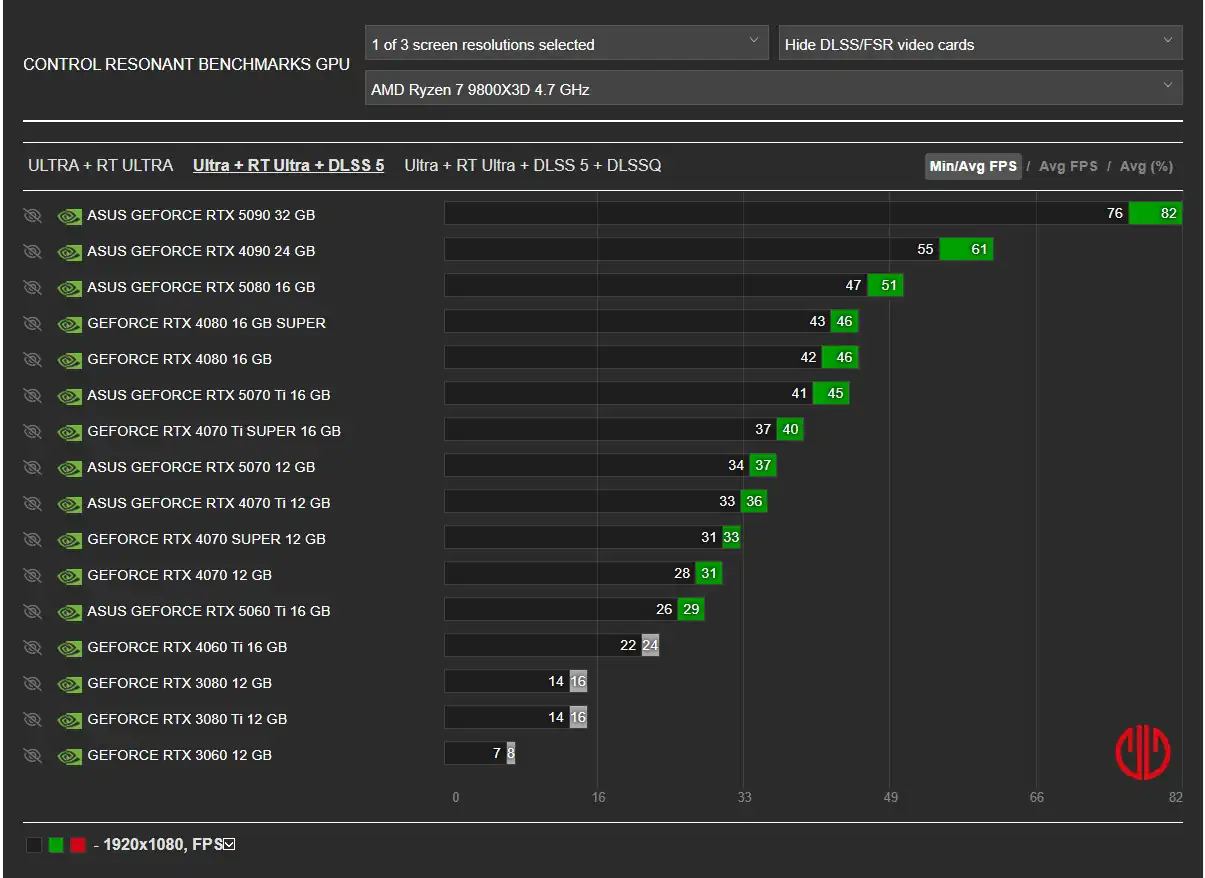Click the RTX 3060 bar showing 7 FPS minimum
1205x878 pixels.
[475, 753]
